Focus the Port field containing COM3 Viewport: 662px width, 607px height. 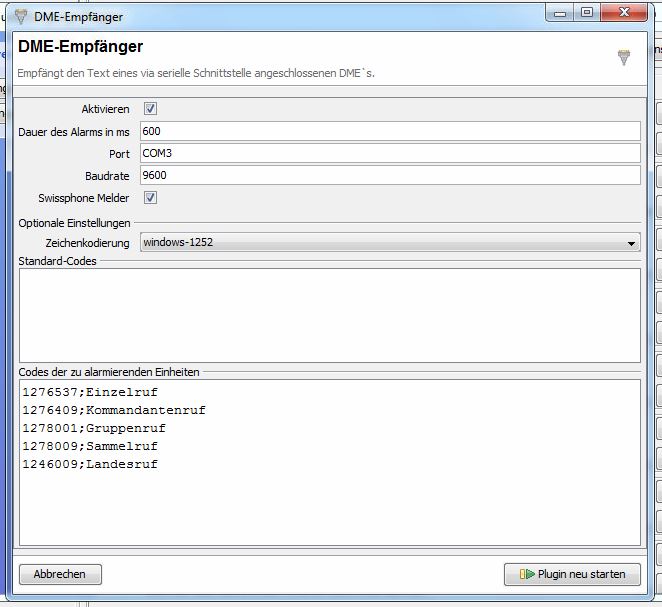pyautogui.click(x=390, y=154)
